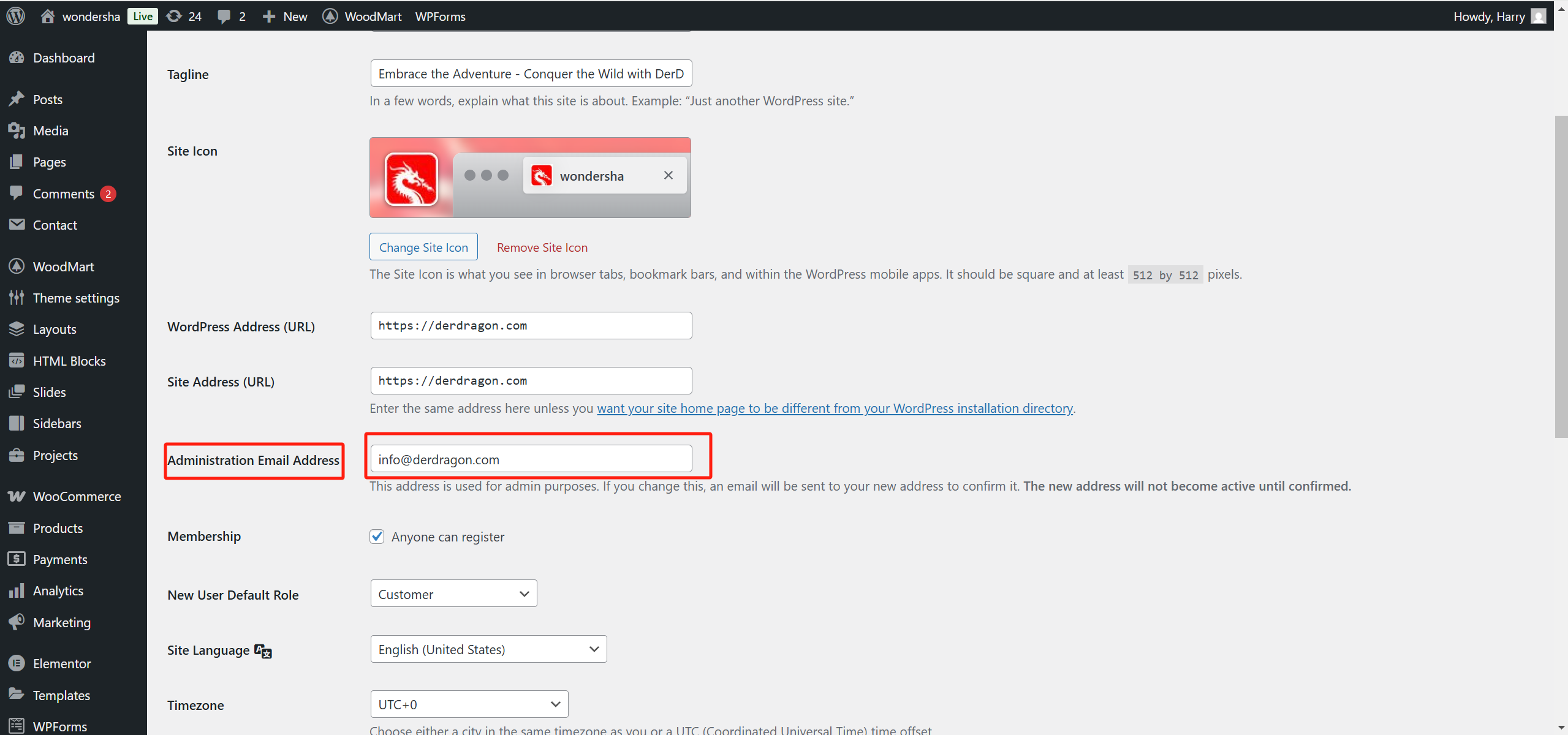Screen dimensions: 1568x735
Task: Click the Change Site Icon button
Action: pos(423,247)
